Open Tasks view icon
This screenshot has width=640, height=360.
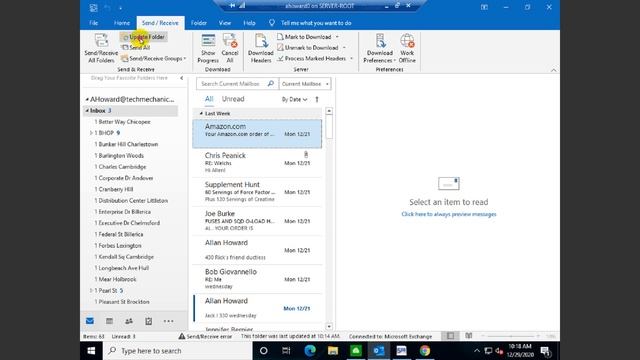[x=149, y=321]
